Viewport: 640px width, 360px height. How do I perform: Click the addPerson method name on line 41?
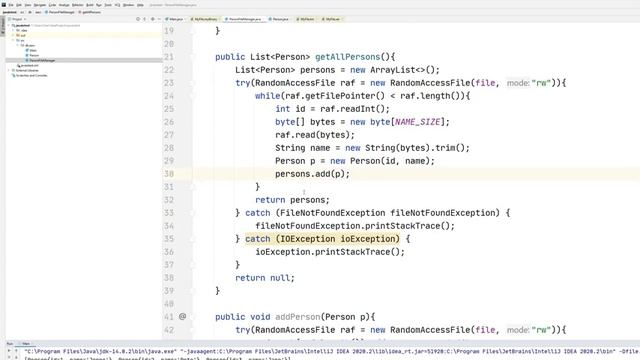(x=298, y=317)
